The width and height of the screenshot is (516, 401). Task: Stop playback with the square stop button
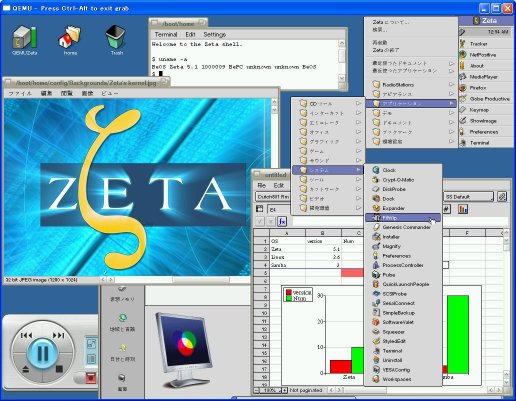59,369
